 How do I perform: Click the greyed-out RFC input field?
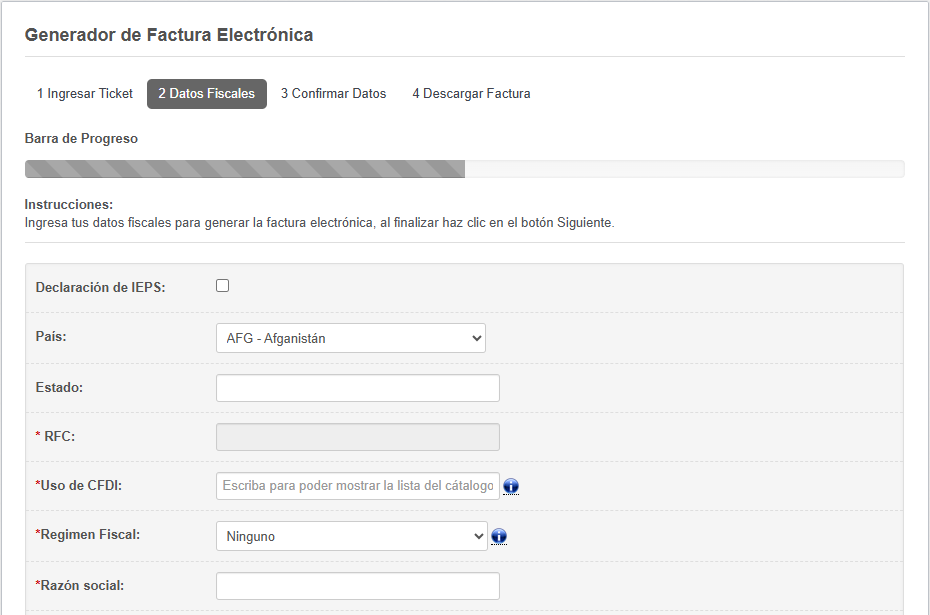358,437
